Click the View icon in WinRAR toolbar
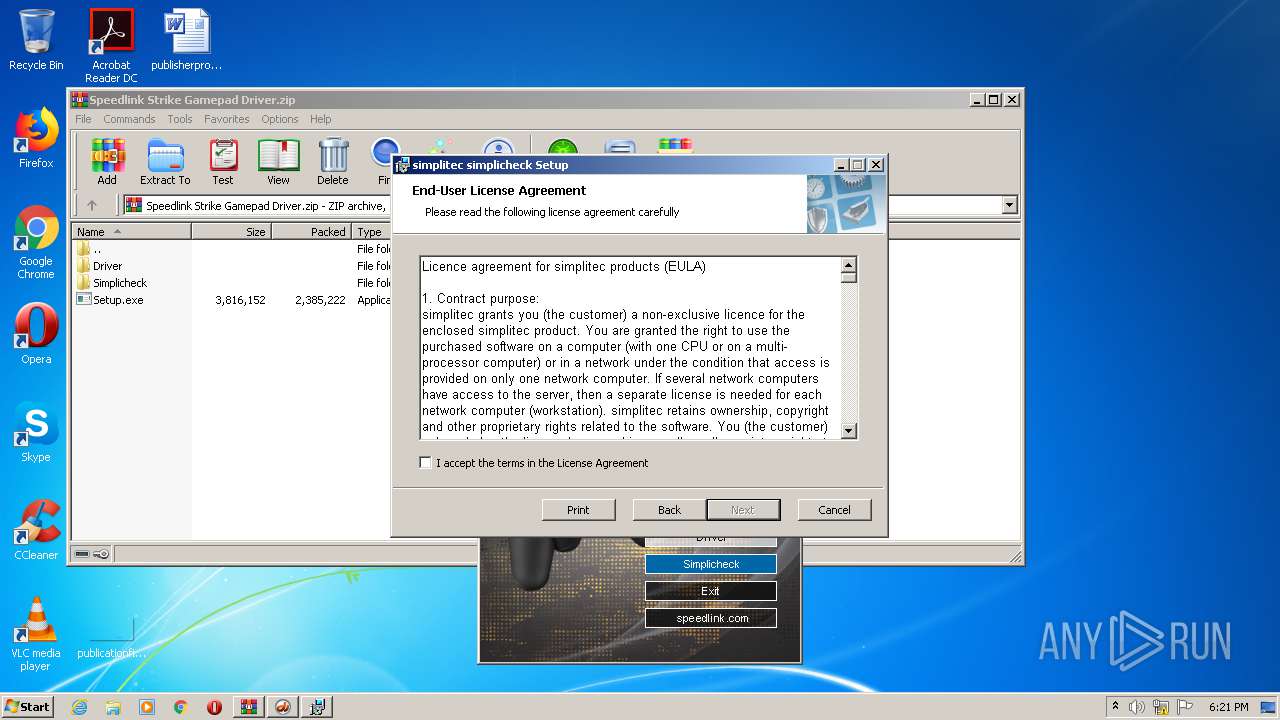This screenshot has height=720, width=1280. click(278, 162)
